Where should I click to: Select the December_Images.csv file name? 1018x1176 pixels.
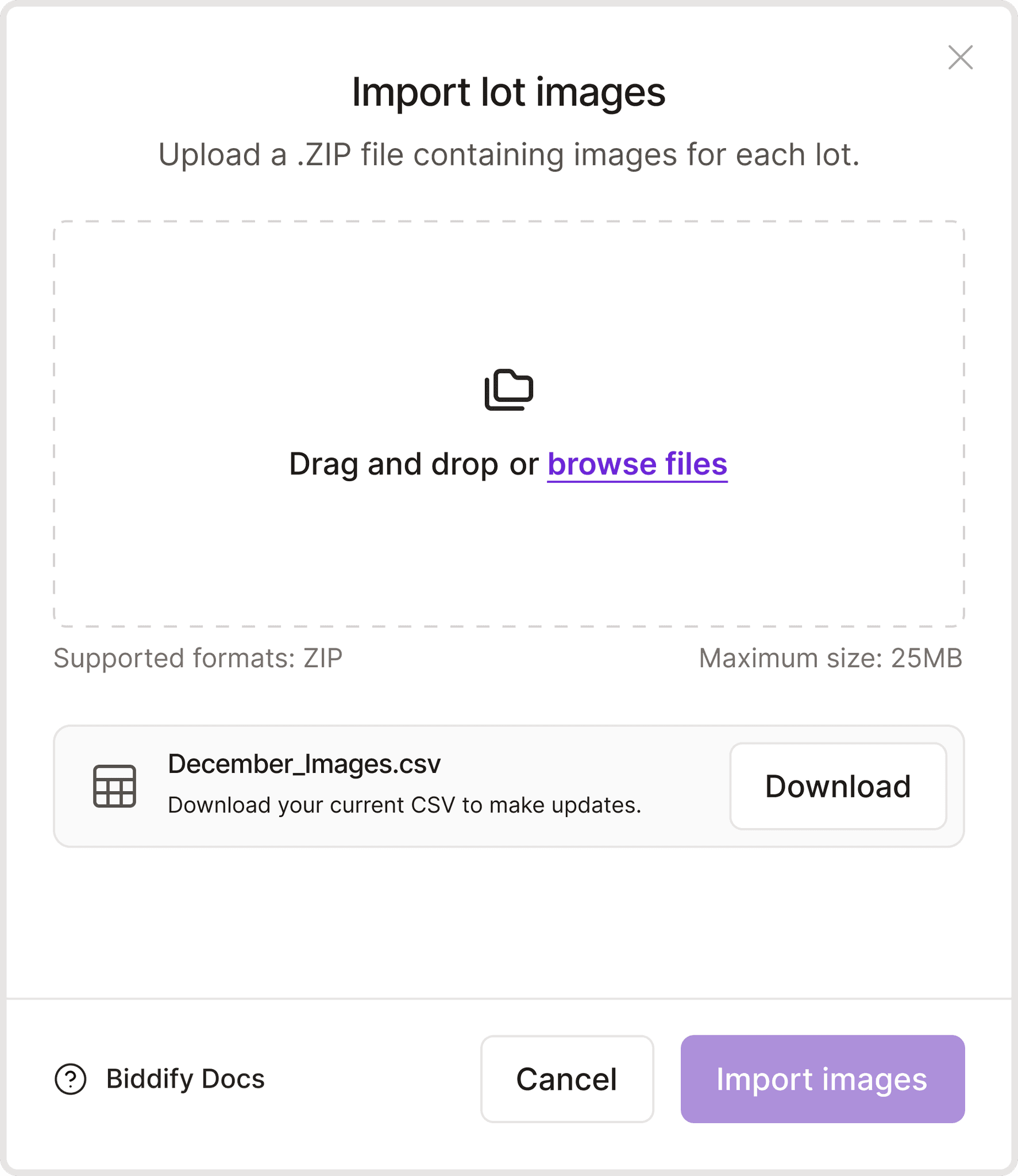[304, 764]
